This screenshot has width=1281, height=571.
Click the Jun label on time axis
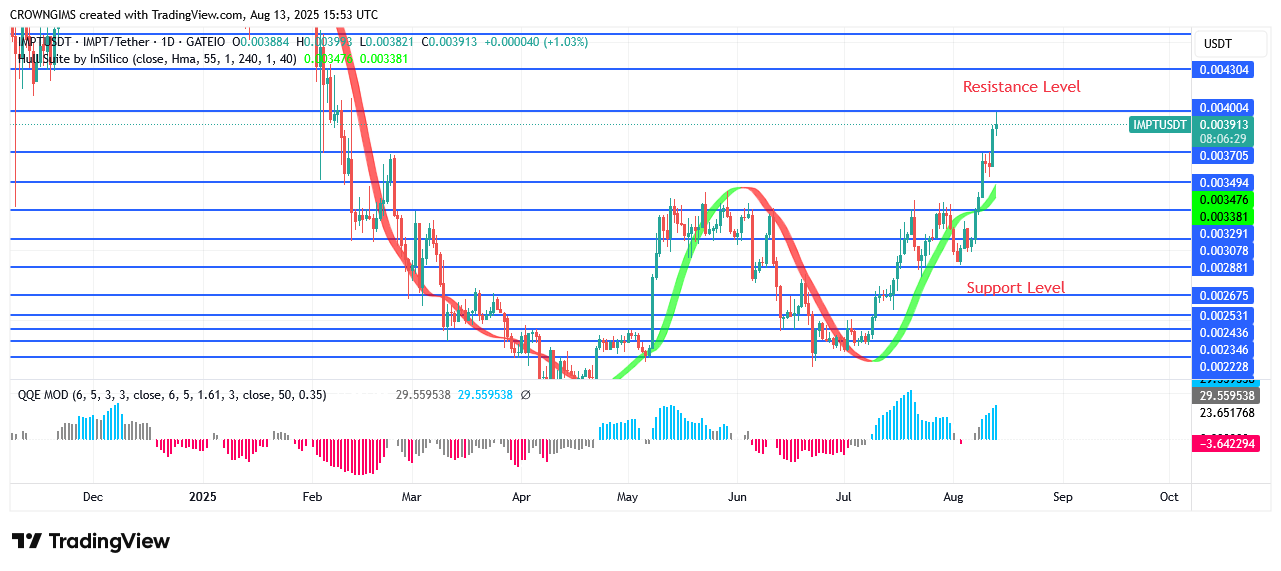click(737, 496)
